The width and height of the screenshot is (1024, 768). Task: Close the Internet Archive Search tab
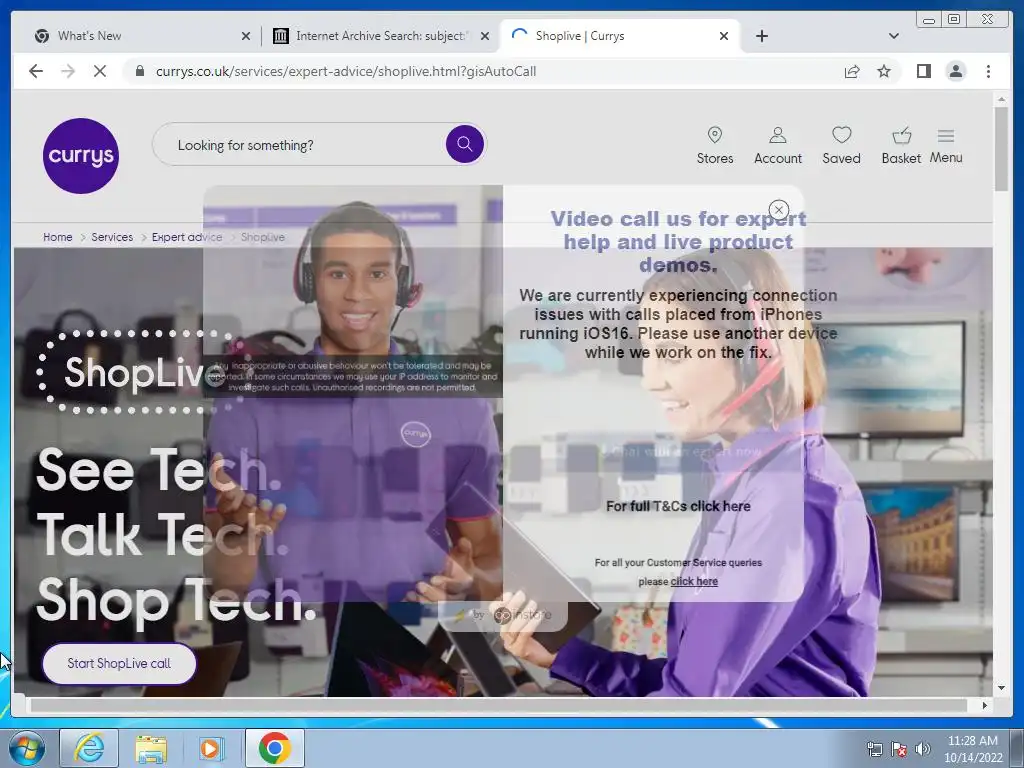485,36
